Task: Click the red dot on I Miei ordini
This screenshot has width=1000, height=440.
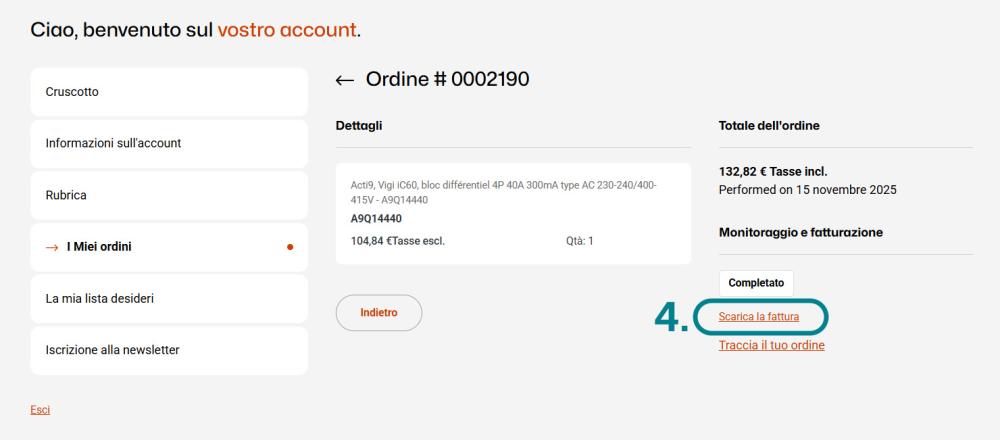Action: tap(290, 247)
